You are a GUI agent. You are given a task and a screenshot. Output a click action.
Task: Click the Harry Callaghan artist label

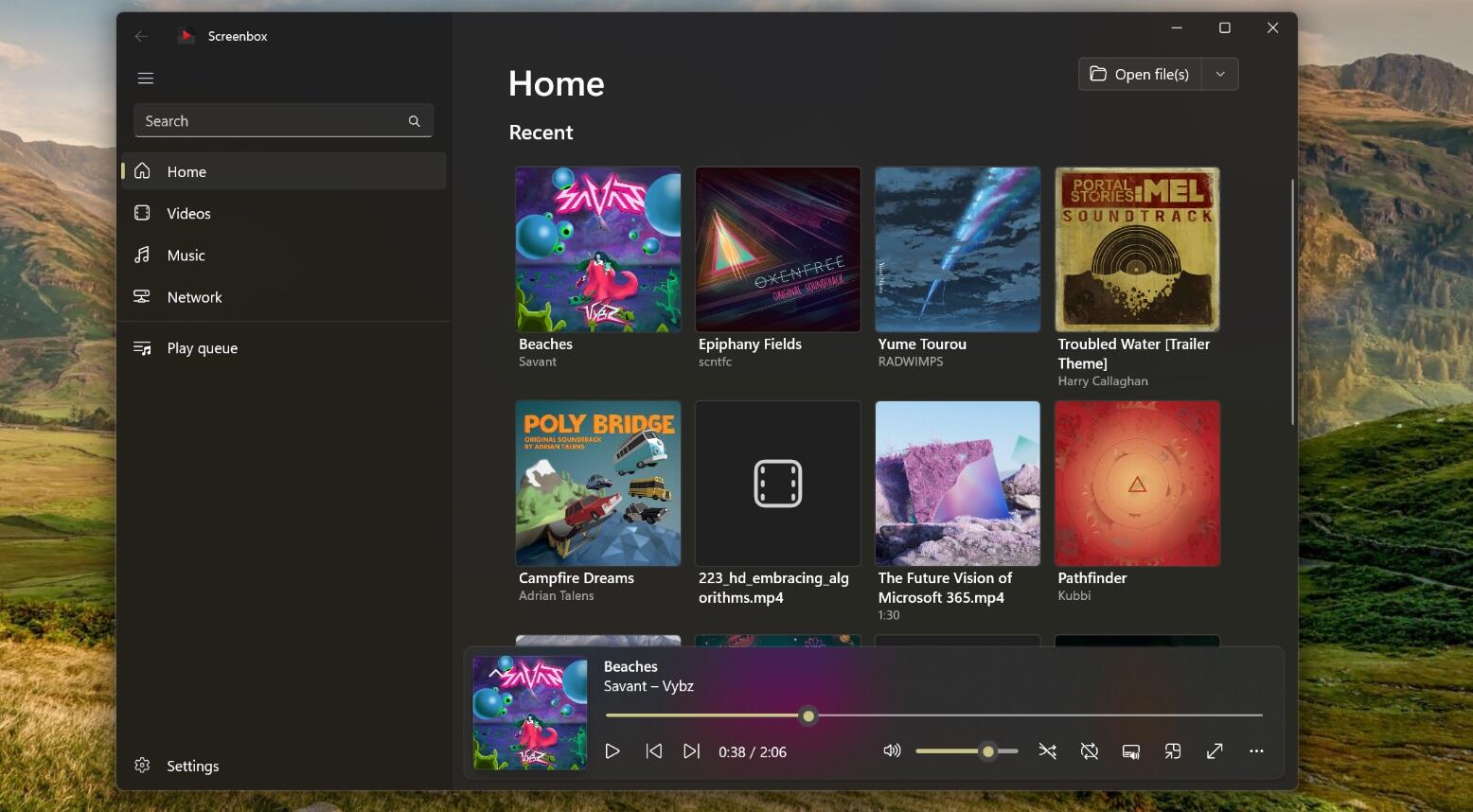pyautogui.click(x=1103, y=381)
